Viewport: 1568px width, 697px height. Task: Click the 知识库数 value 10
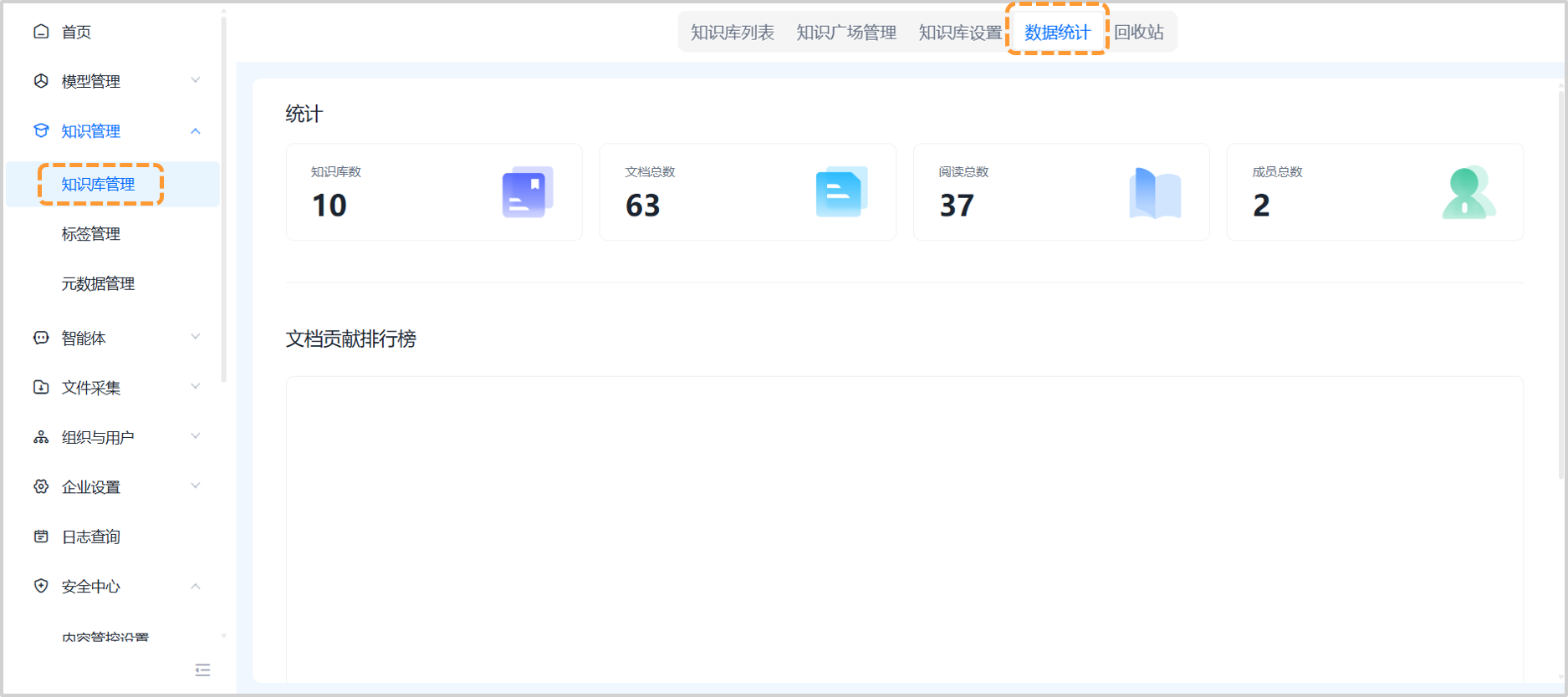[x=329, y=206]
